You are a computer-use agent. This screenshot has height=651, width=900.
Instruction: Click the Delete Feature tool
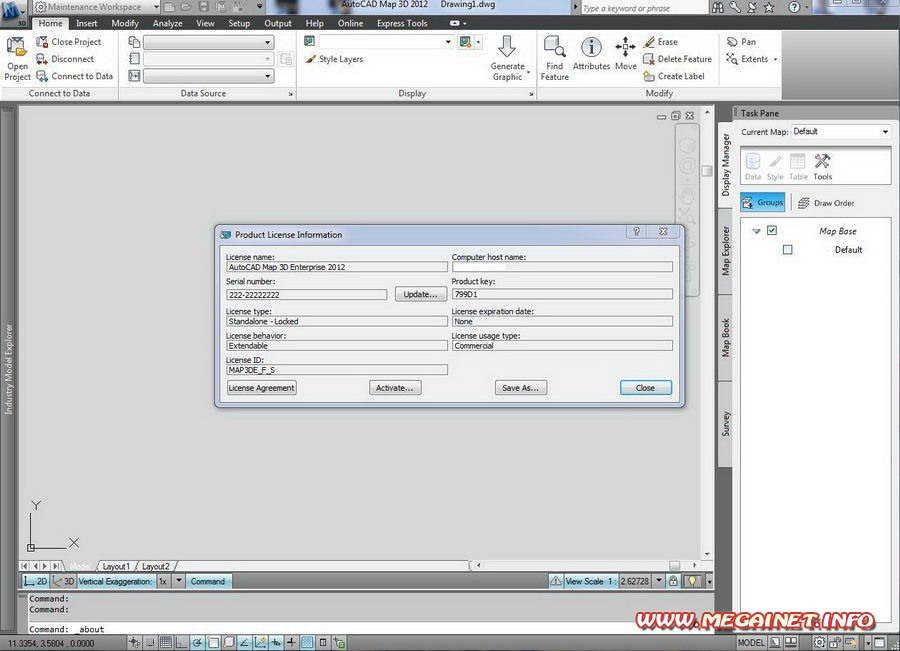click(677, 59)
